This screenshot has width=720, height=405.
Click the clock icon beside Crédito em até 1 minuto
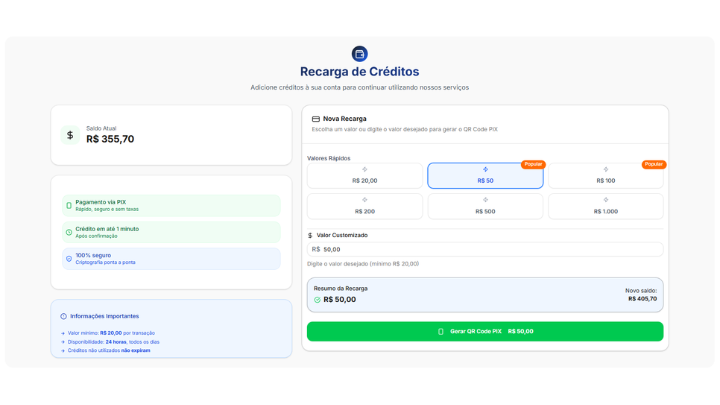69,232
